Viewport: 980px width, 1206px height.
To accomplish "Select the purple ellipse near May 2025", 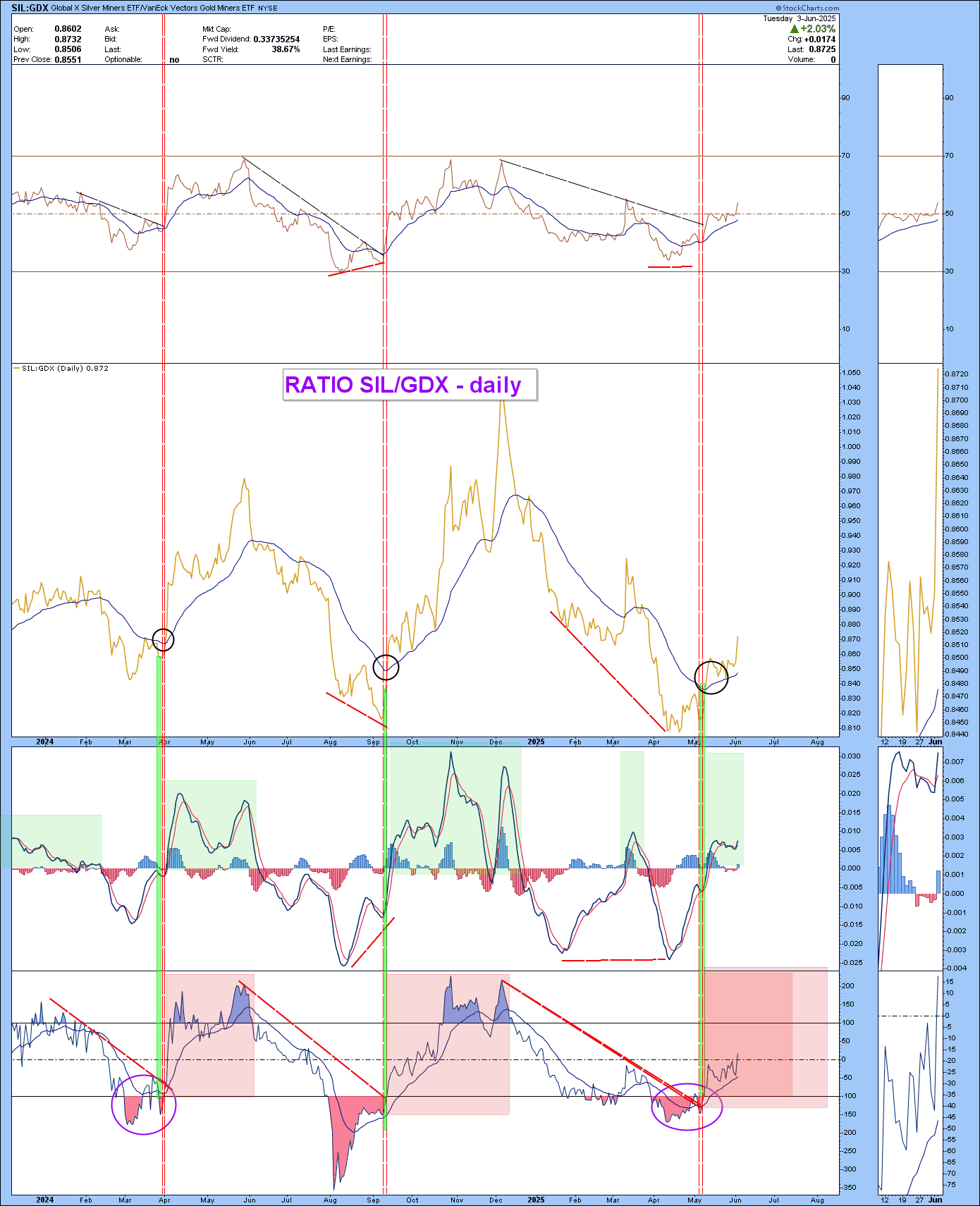I will 687,1107.
